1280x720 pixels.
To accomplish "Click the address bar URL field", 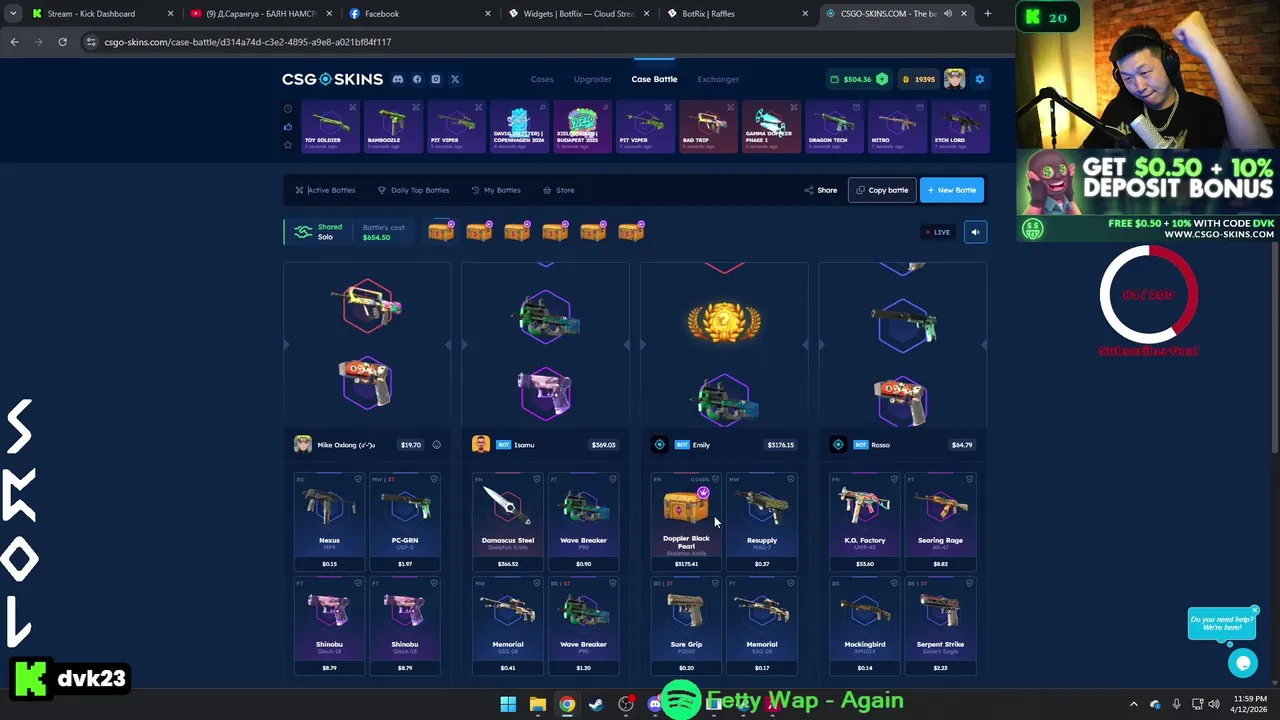I will coord(545,42).
